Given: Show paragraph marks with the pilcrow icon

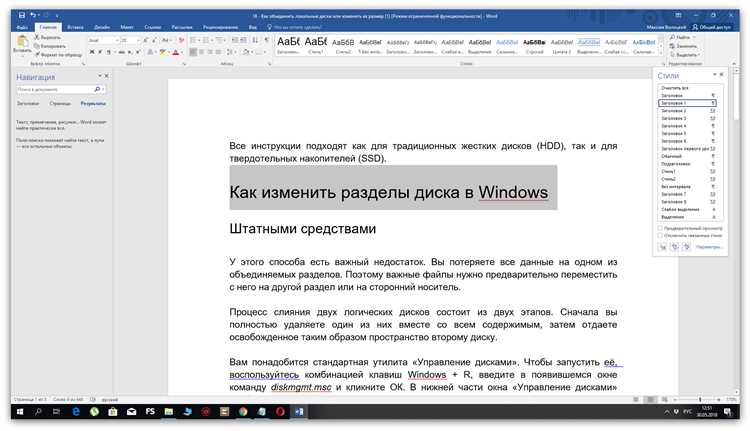Looking at the screenshot, I should (x=266, y=40).
